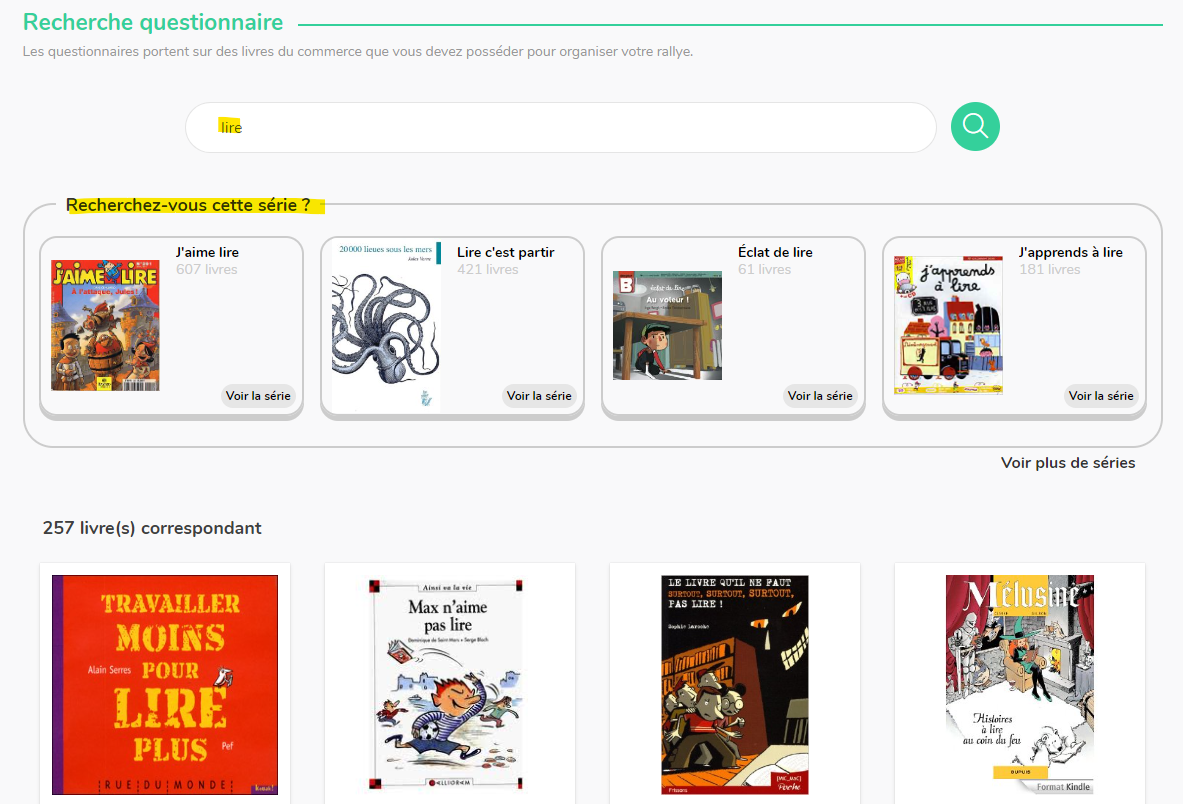Open the Éclat de lire cover image

click(x=667, y=325)
